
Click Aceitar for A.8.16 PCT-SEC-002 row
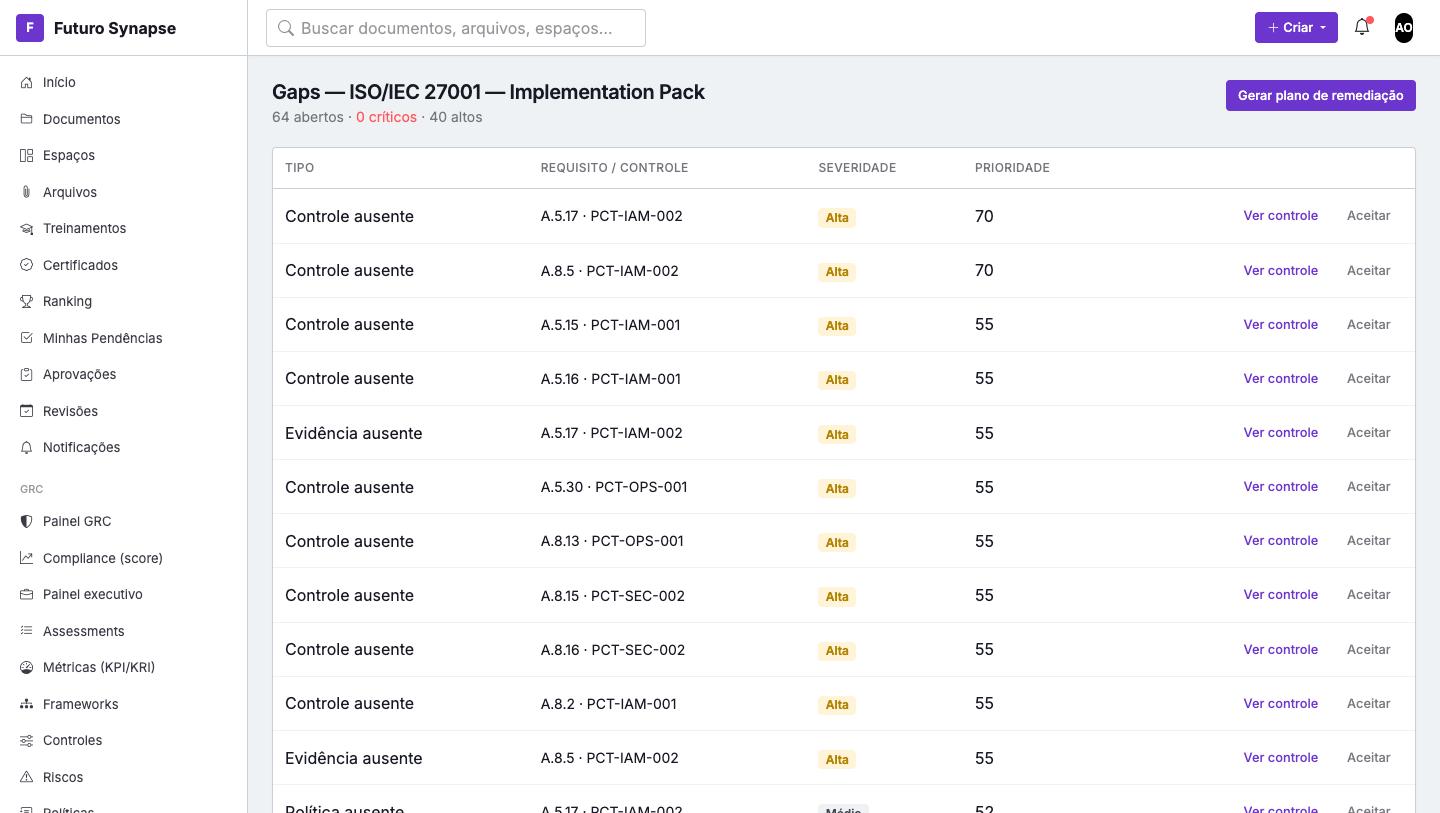1368,649
